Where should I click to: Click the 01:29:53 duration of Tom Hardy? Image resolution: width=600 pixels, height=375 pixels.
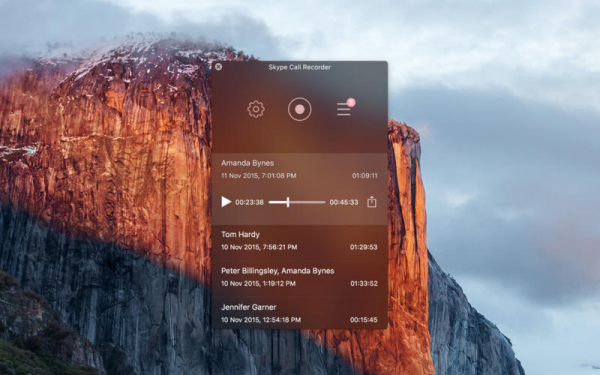(x=364, y=247)
